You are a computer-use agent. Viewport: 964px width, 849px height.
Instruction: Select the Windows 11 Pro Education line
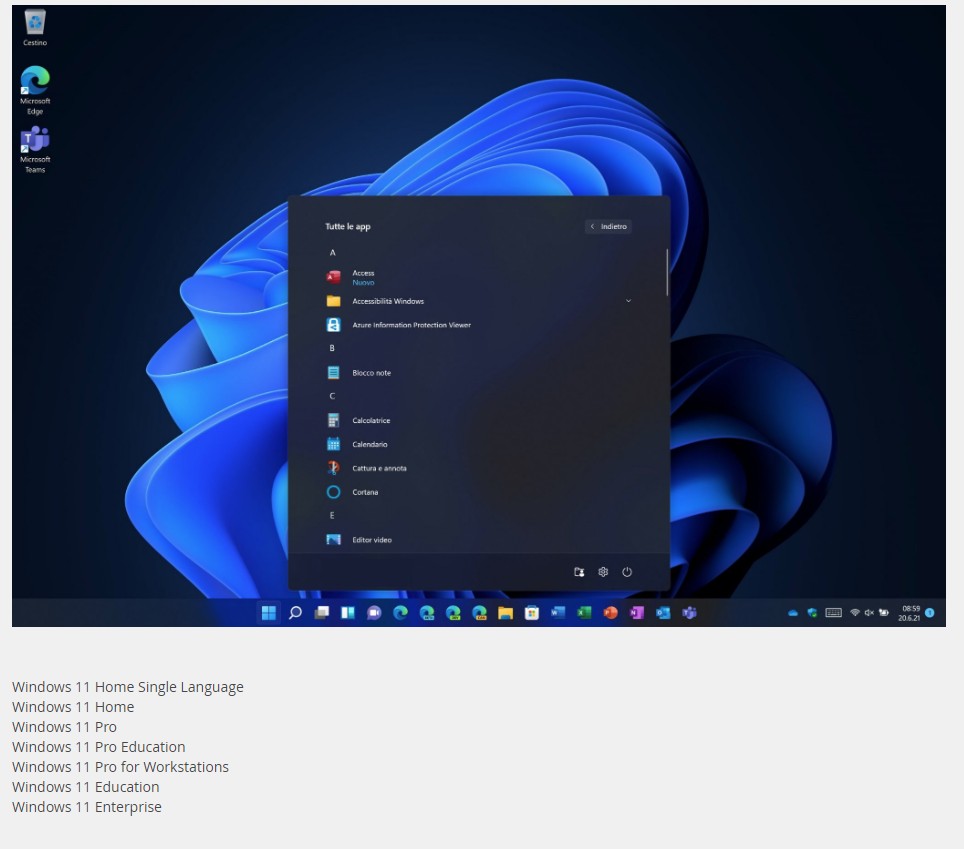[99, 747]
